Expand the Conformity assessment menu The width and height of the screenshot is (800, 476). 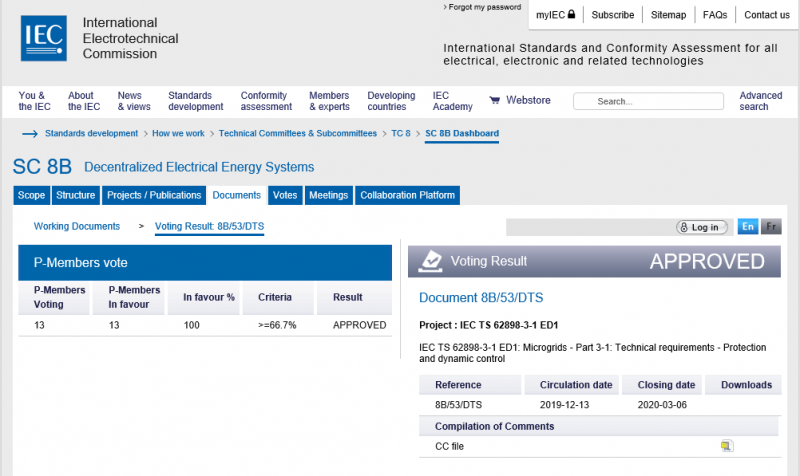pyautogui.click(x=263, y=101)
